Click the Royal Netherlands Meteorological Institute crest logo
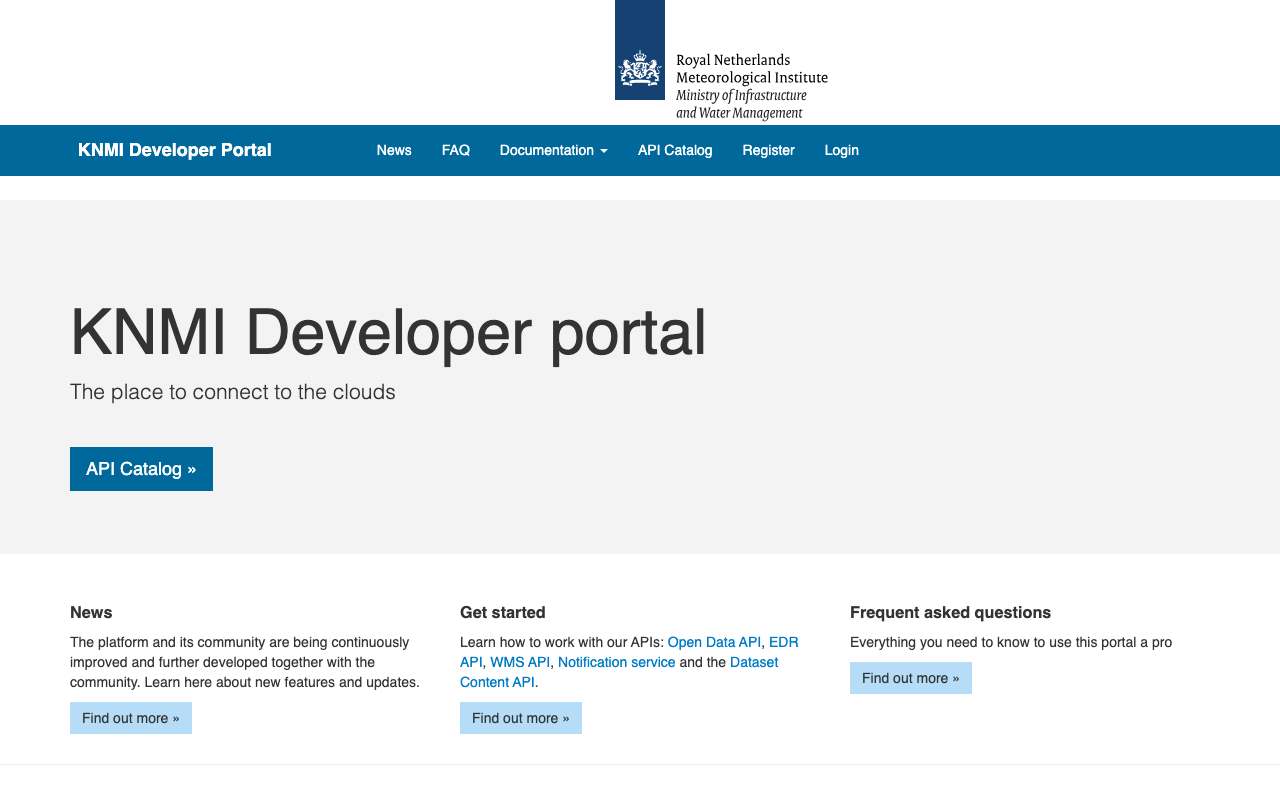Viewport: 1280px width, 800px height. [x=640, y=50]
